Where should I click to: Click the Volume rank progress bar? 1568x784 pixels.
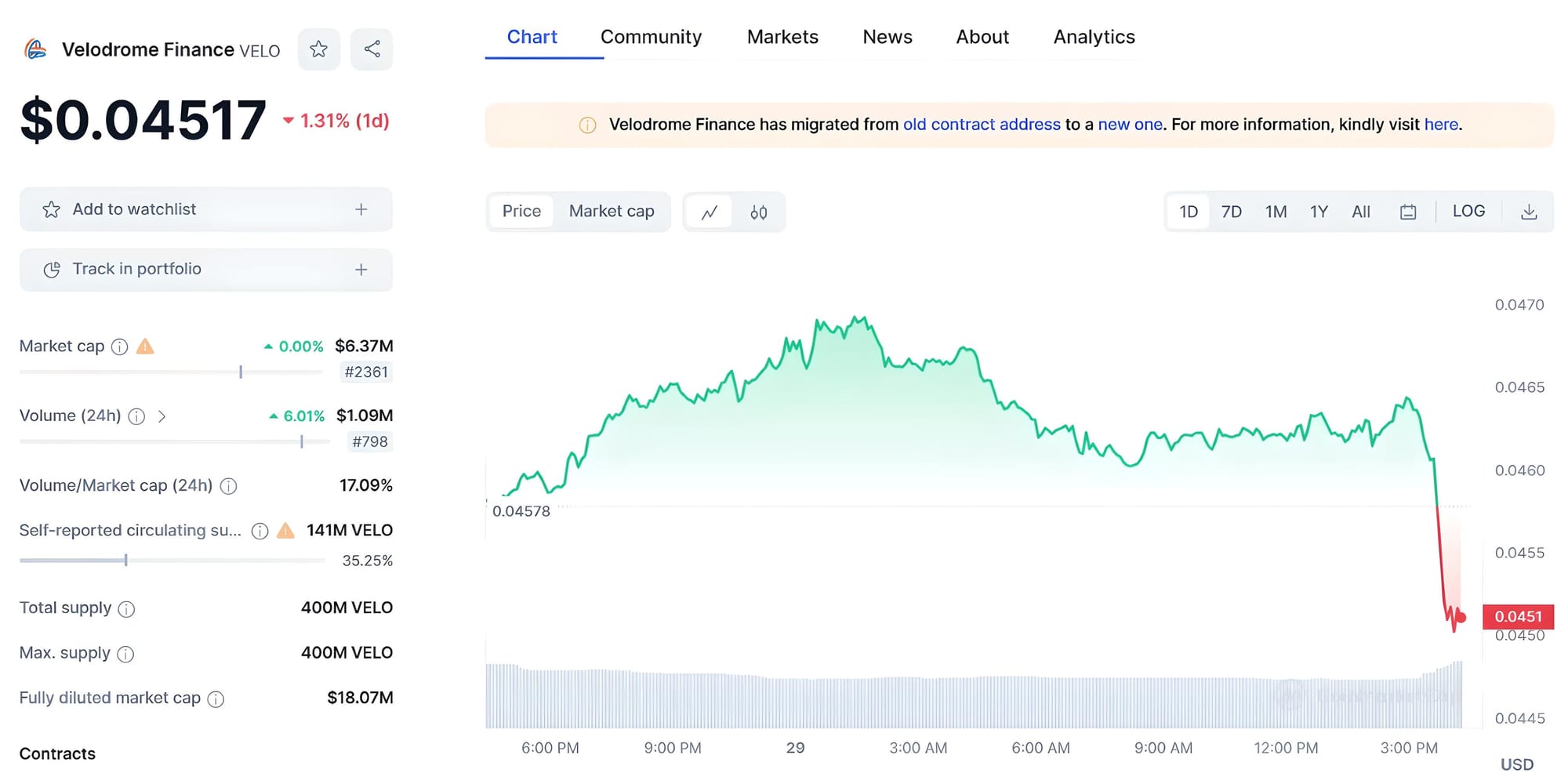[x=175, y=442]
